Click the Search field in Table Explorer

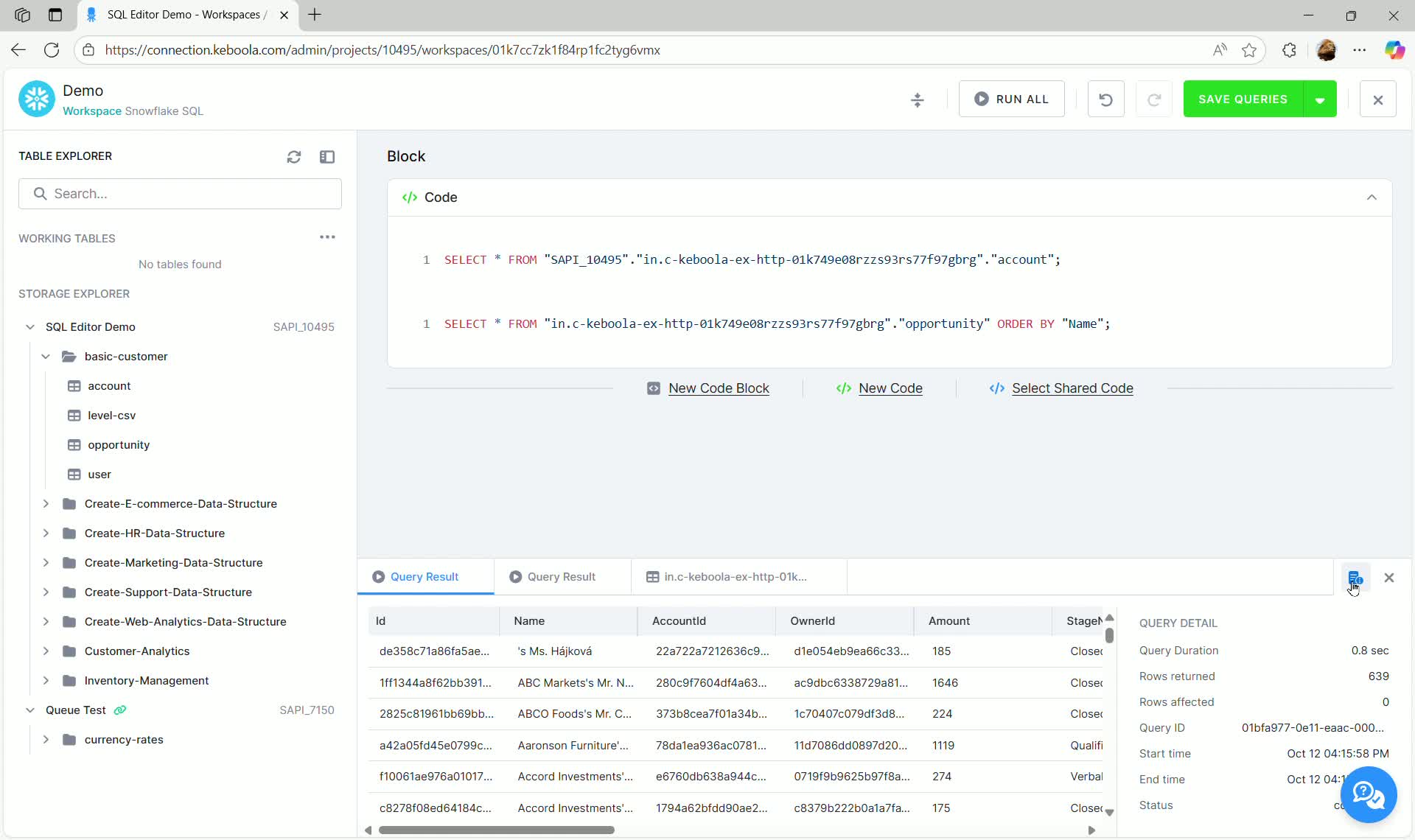click(x=181, y=193)
